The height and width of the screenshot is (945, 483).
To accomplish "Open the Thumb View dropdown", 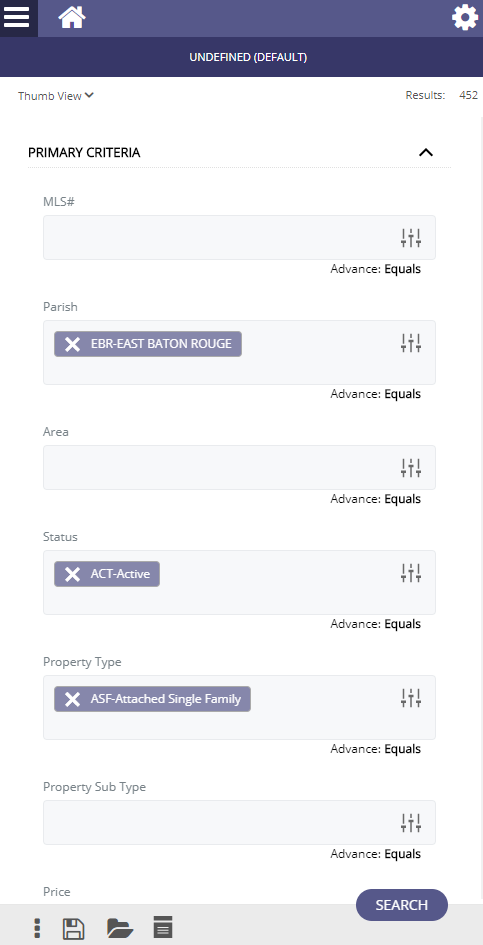I will point(56,96).
